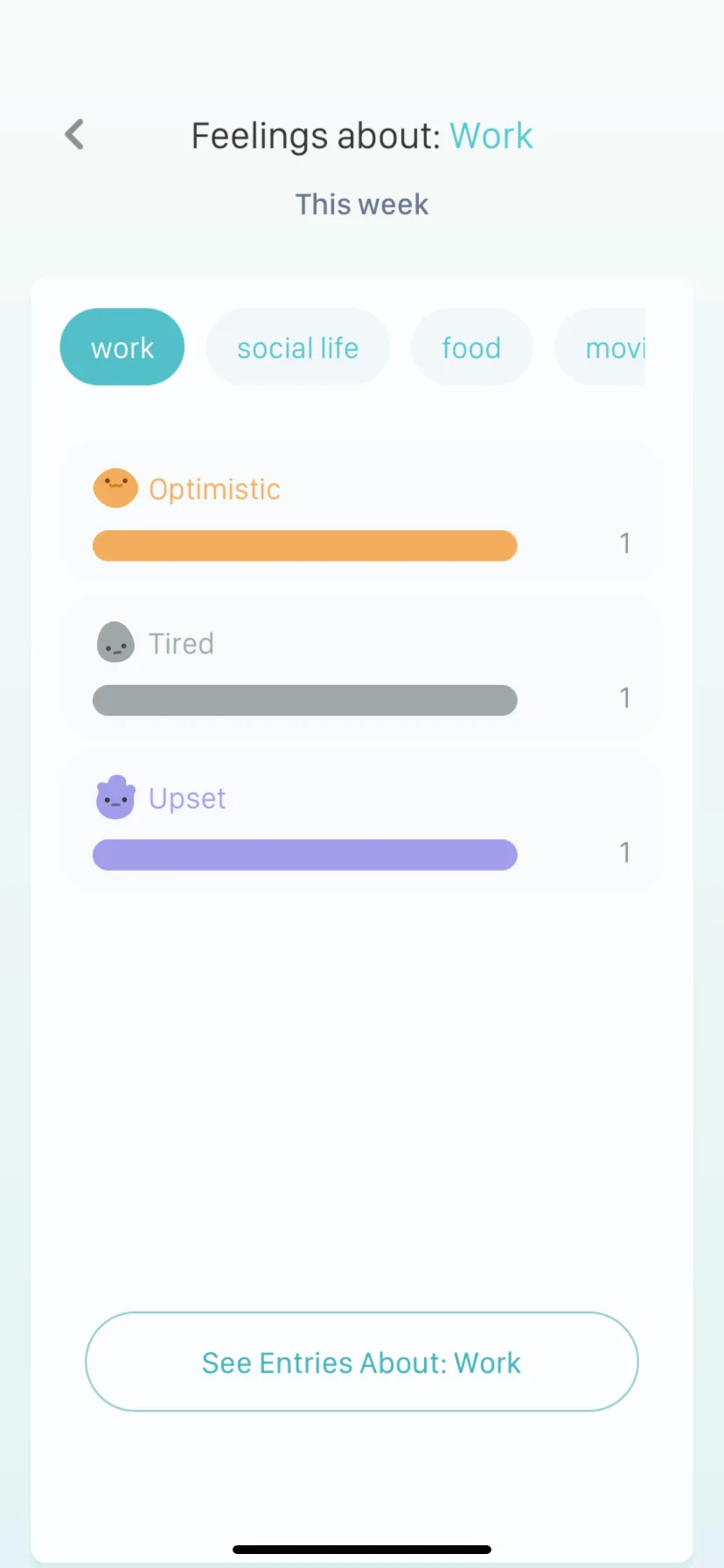Viewport: 724px width, 1568px height.
Task: Tap the gray Tired progress bar
Action: click(x=305, y=700)
